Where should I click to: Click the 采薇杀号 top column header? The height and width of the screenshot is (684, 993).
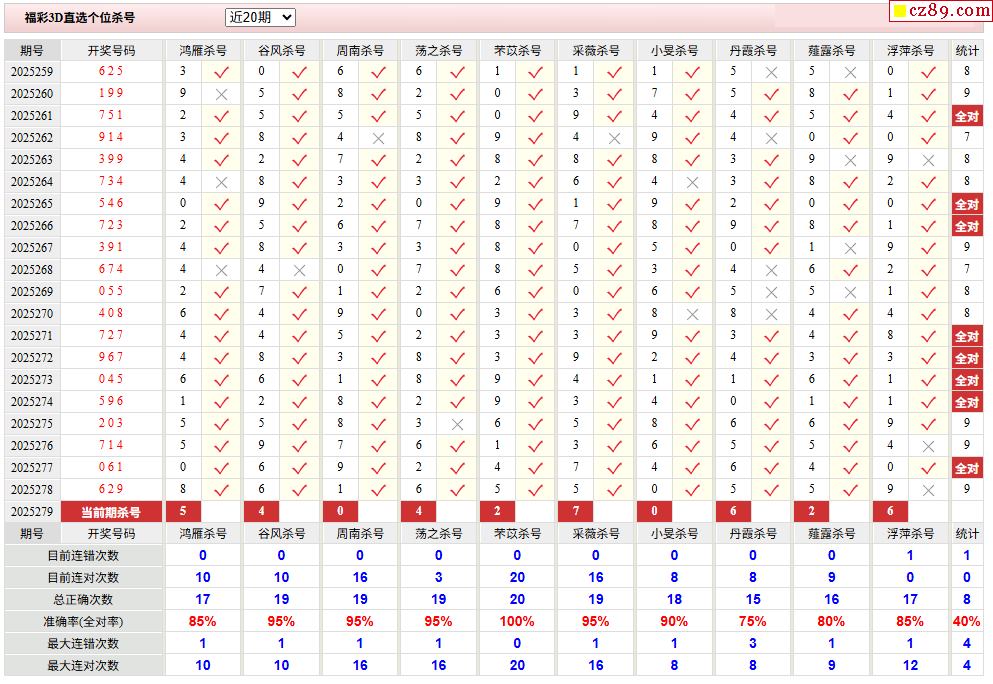coord(595,51)
